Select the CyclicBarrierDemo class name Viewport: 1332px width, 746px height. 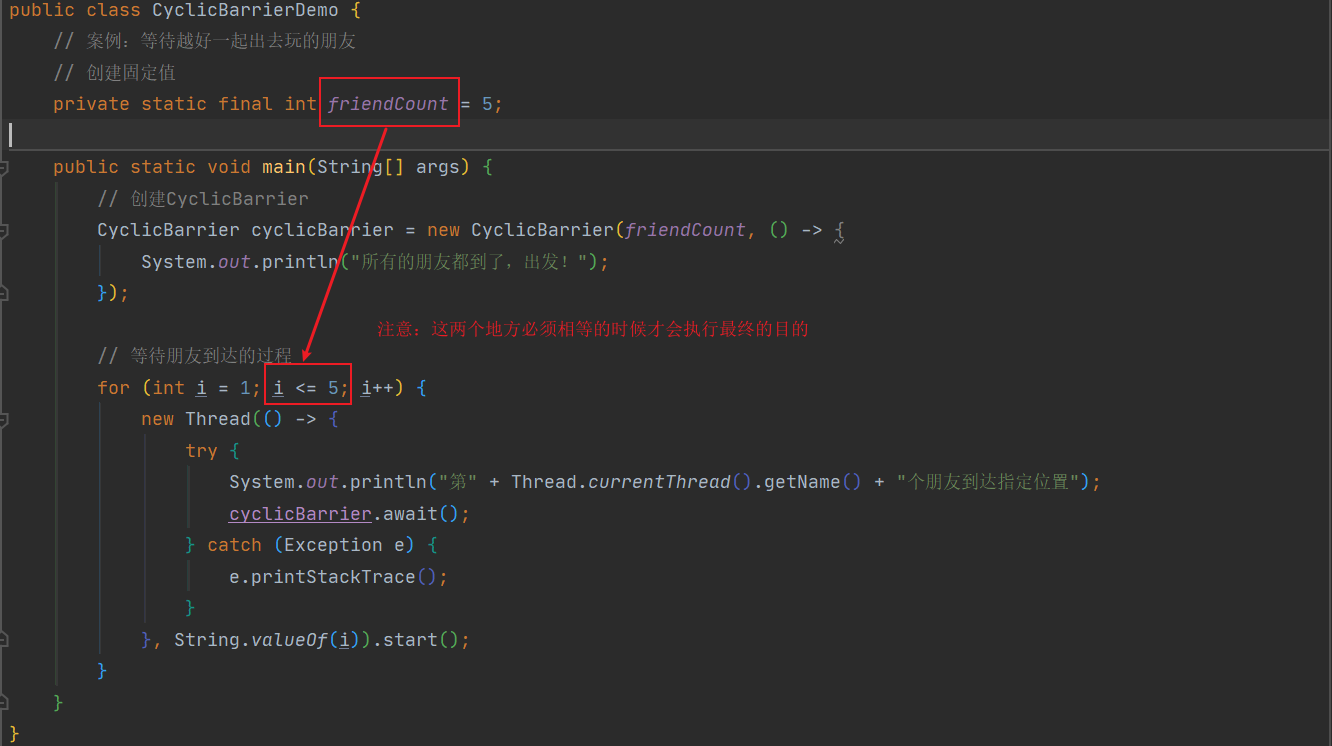click(x=245, y=10)
